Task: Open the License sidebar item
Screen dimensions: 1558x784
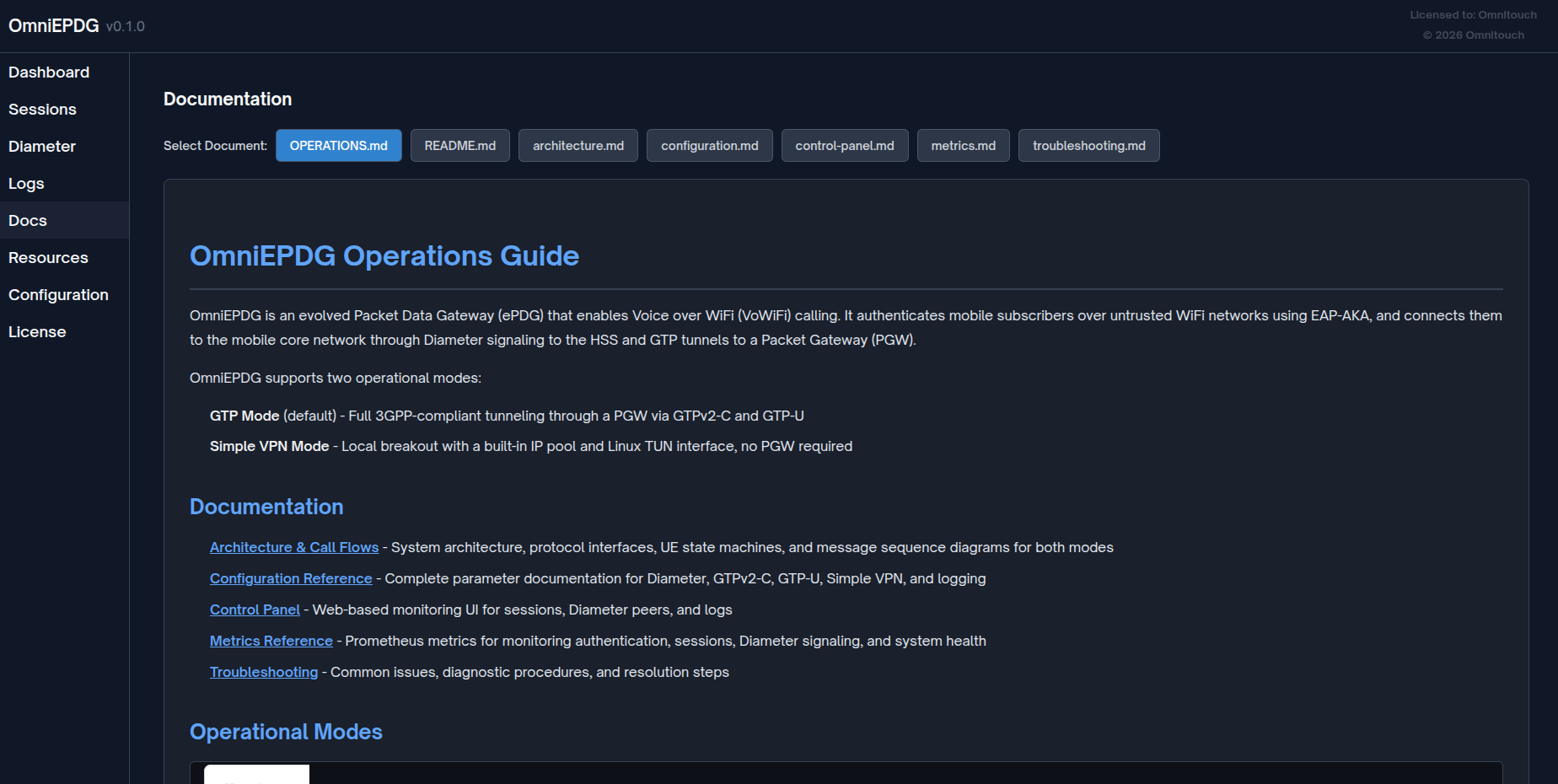Action: click(x=37, y=332)
